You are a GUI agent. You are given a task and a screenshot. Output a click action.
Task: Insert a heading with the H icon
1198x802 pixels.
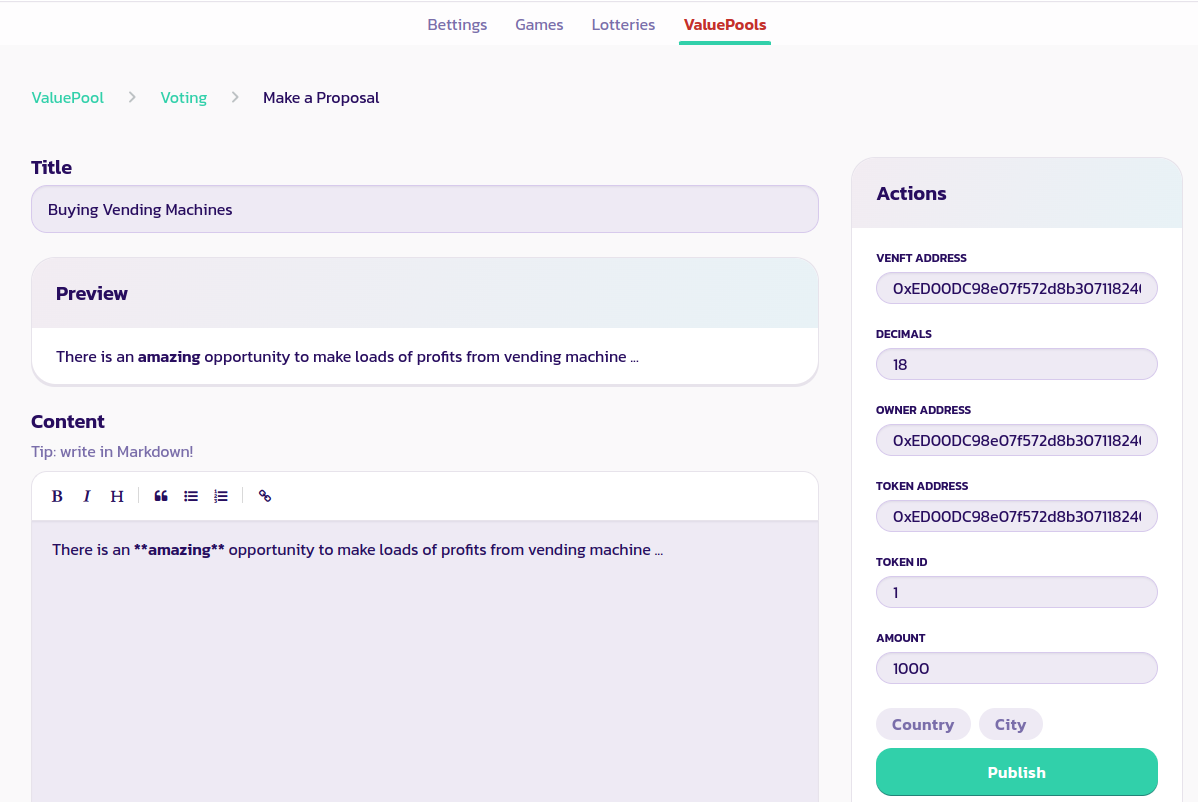(x=117, y=496)
